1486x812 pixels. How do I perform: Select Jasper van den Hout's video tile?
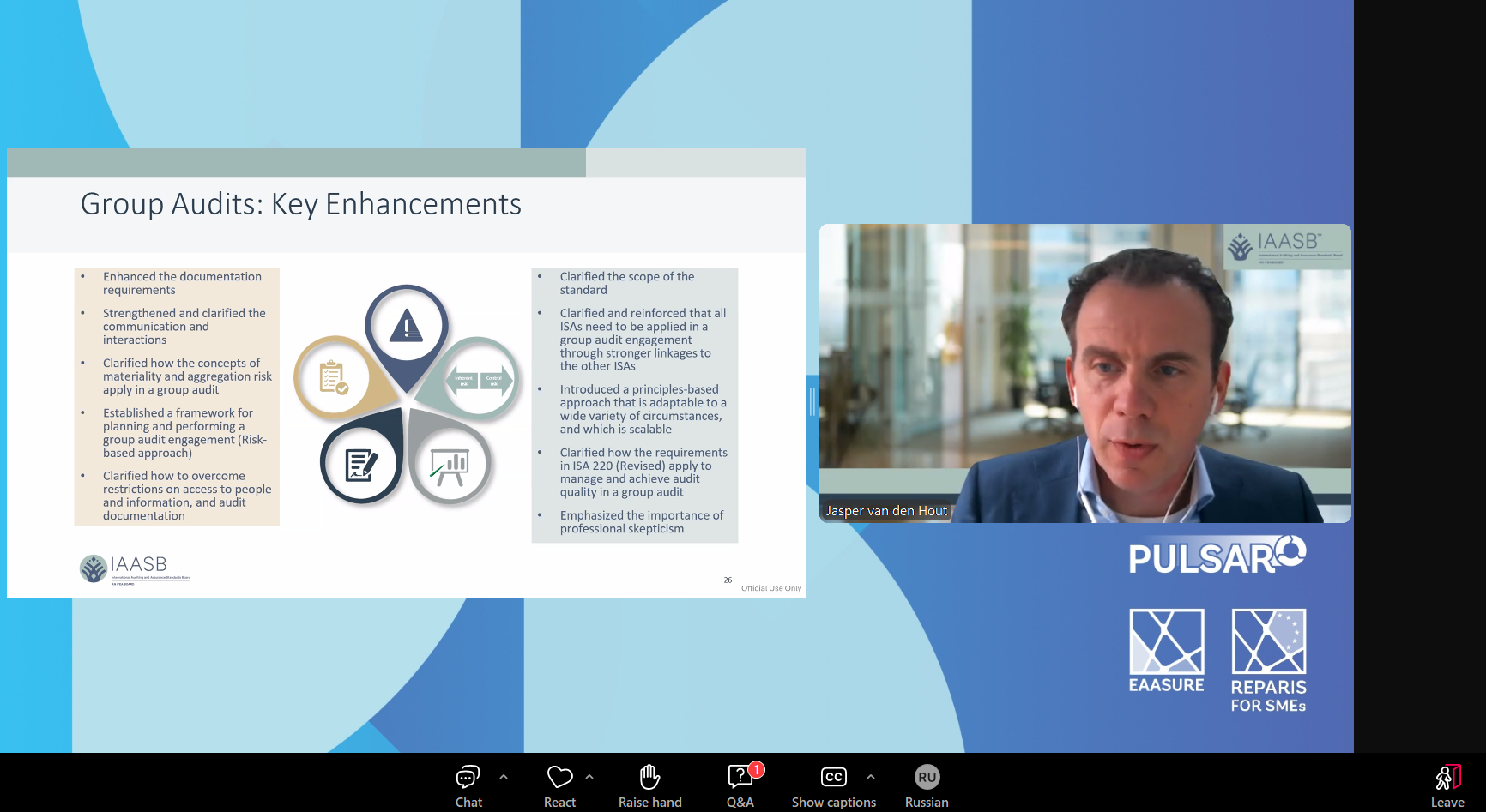[1084, 373]
